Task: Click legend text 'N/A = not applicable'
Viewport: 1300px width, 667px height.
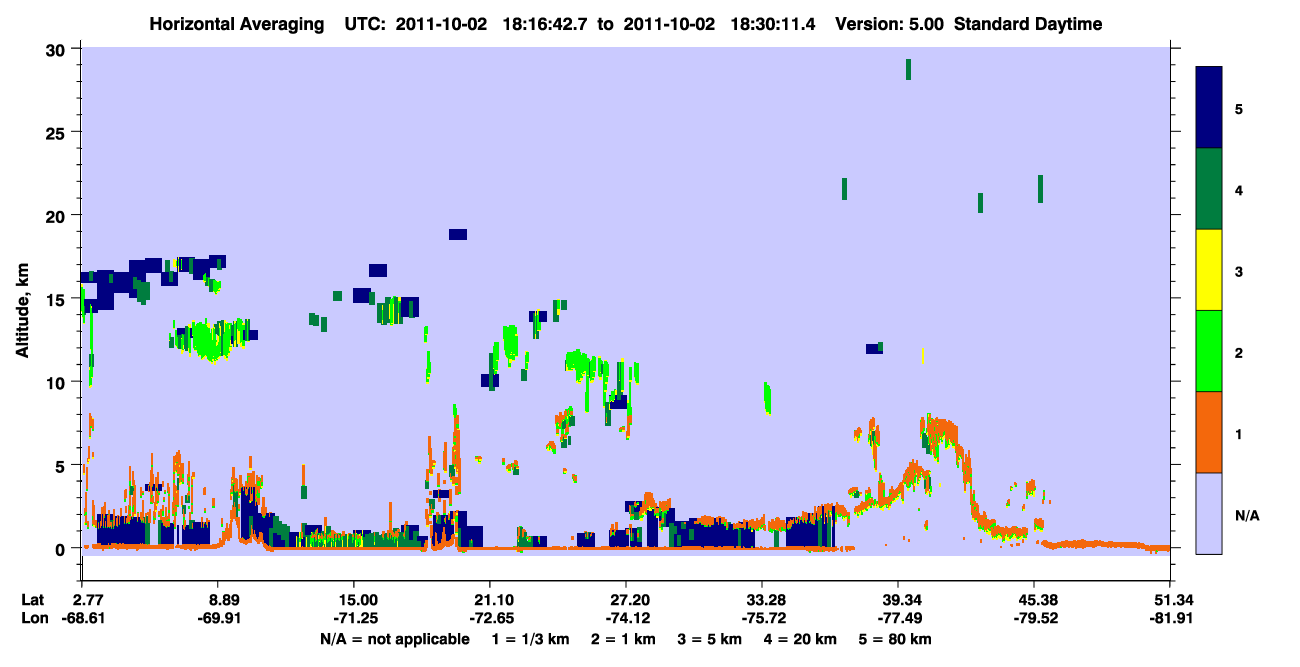Action: click(394, 639)
